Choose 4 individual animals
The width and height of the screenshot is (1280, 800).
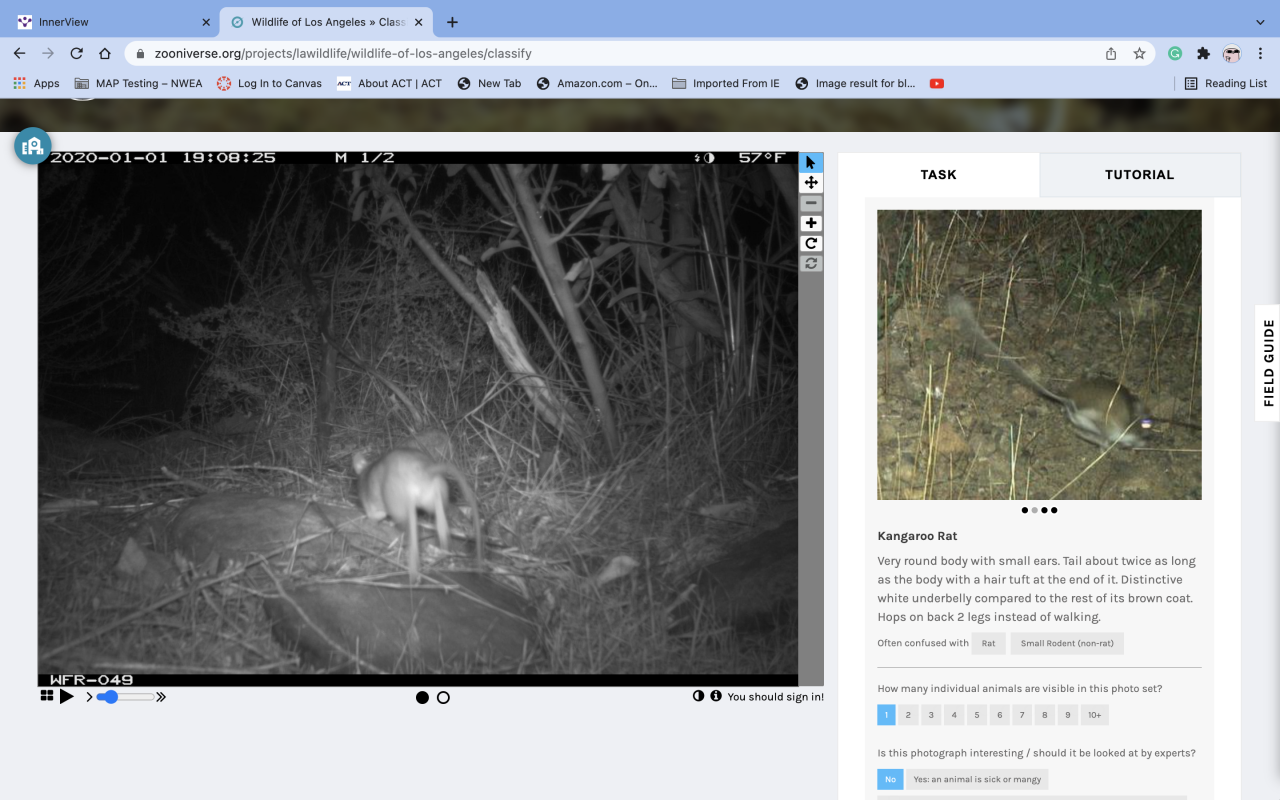point(954,715)
